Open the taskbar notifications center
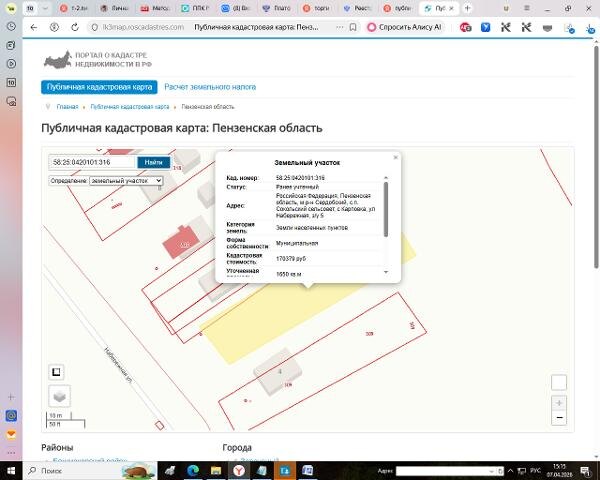The width and height of the screenshot is (600, 480). 586,471
